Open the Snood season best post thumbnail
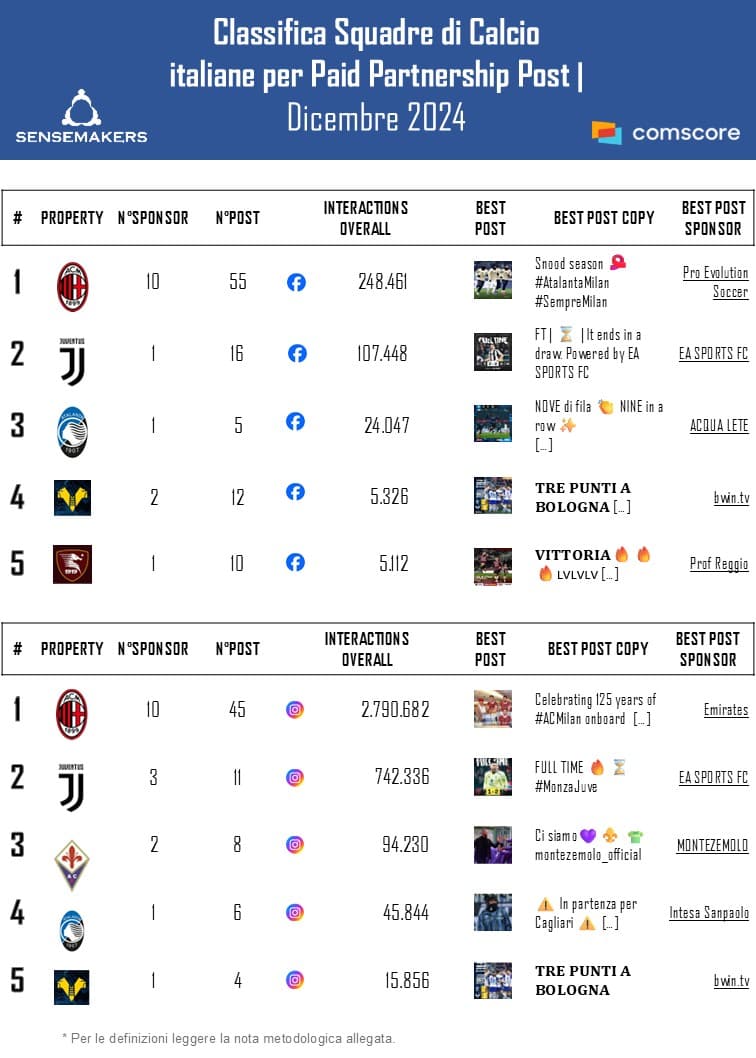756x1058 pixels. tap(493, 281)
